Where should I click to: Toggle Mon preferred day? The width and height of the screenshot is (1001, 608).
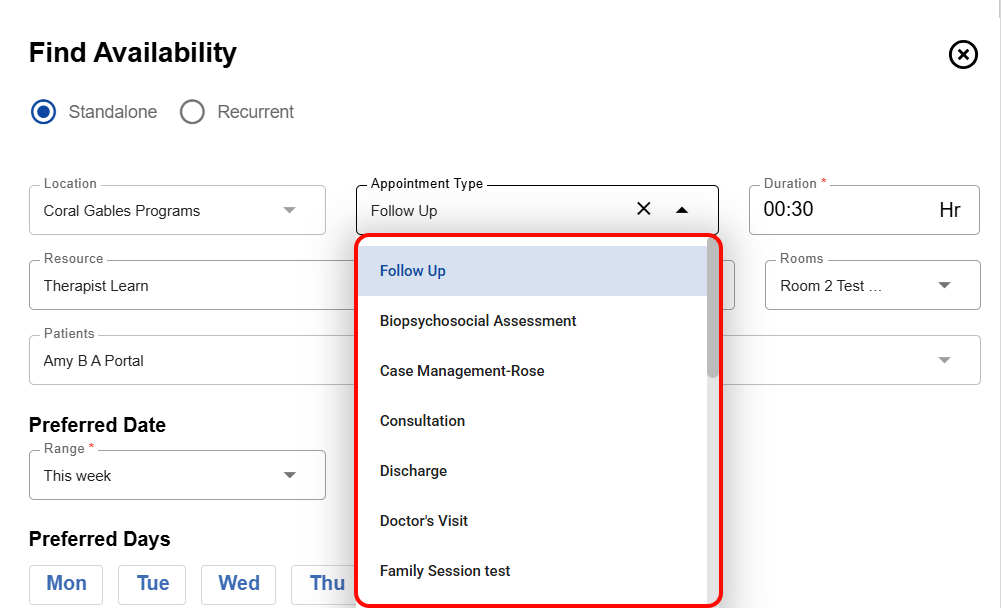(67, 584)
